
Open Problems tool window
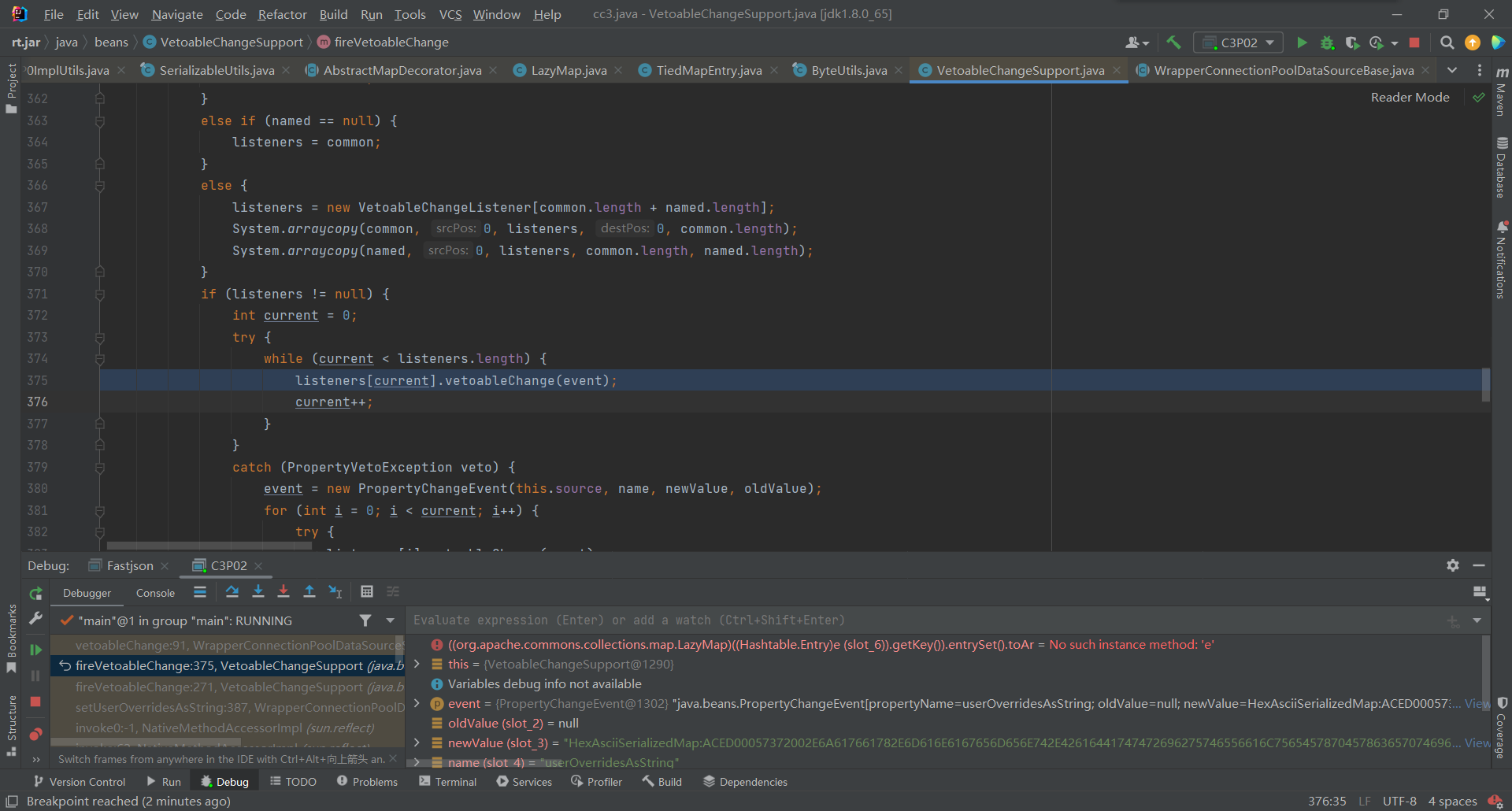point(367,782)
